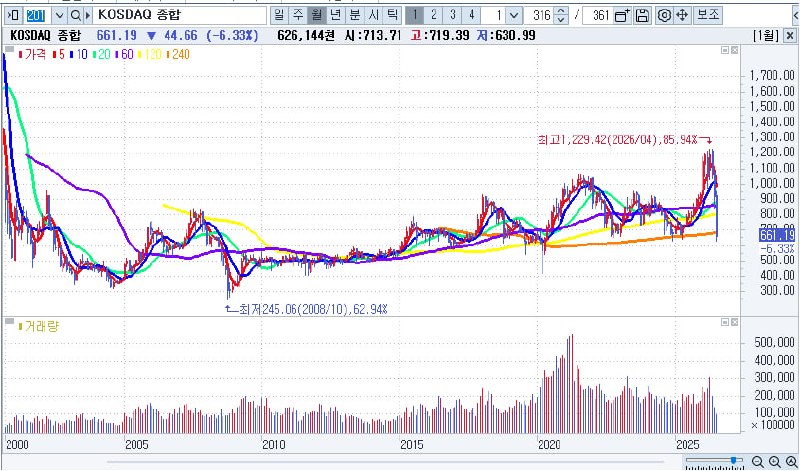Click the current price tag 661.19 on axis
The height and width of the screenshot is (471, 800).
(777, 235)
